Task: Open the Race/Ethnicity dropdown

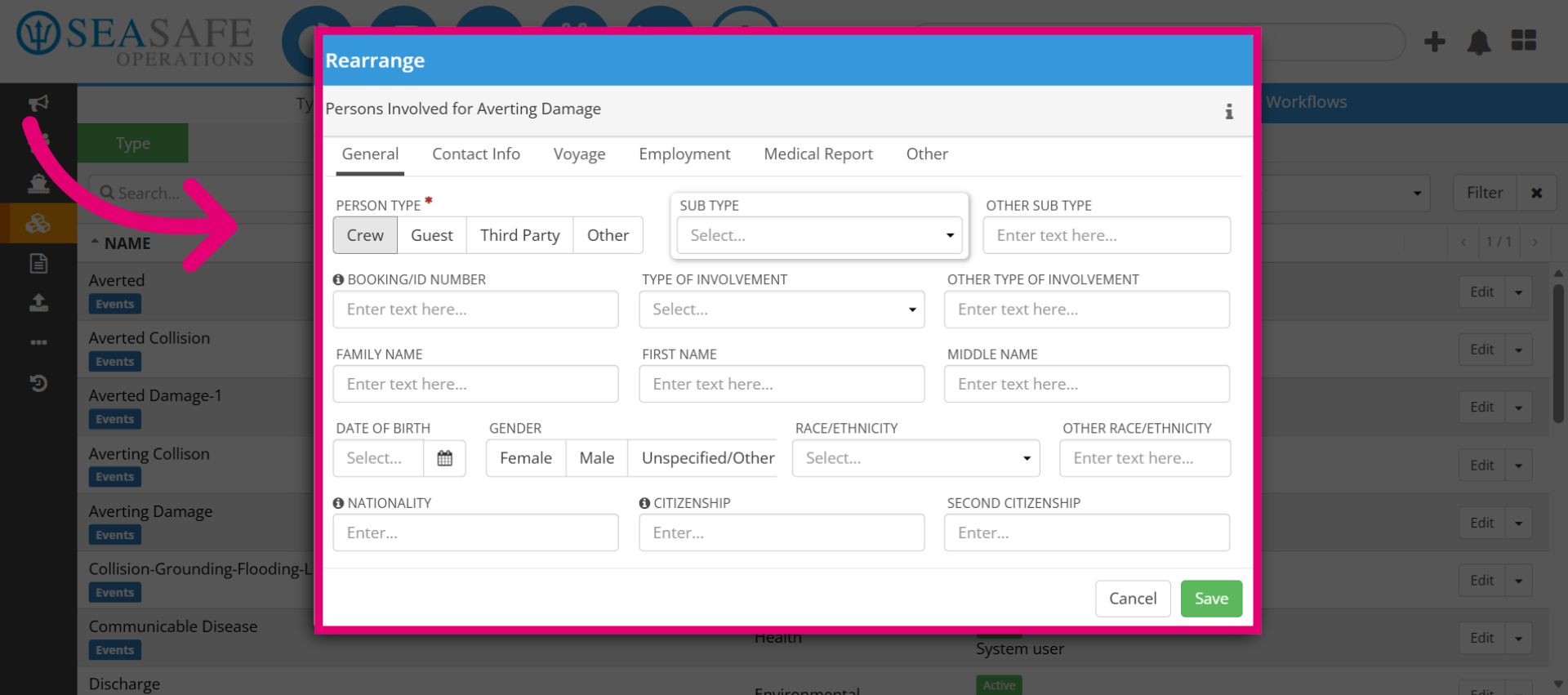Action: [915, 458]
